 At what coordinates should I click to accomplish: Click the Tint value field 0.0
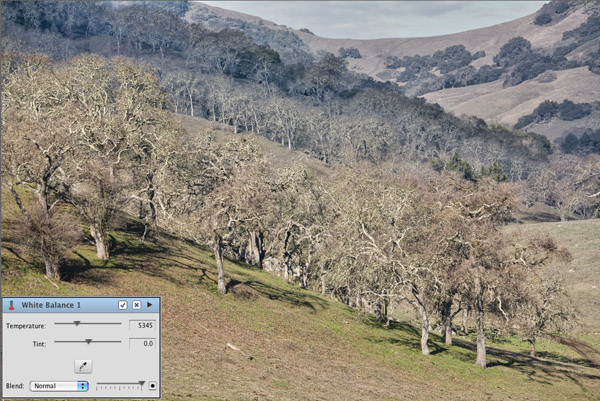point(142,344)
